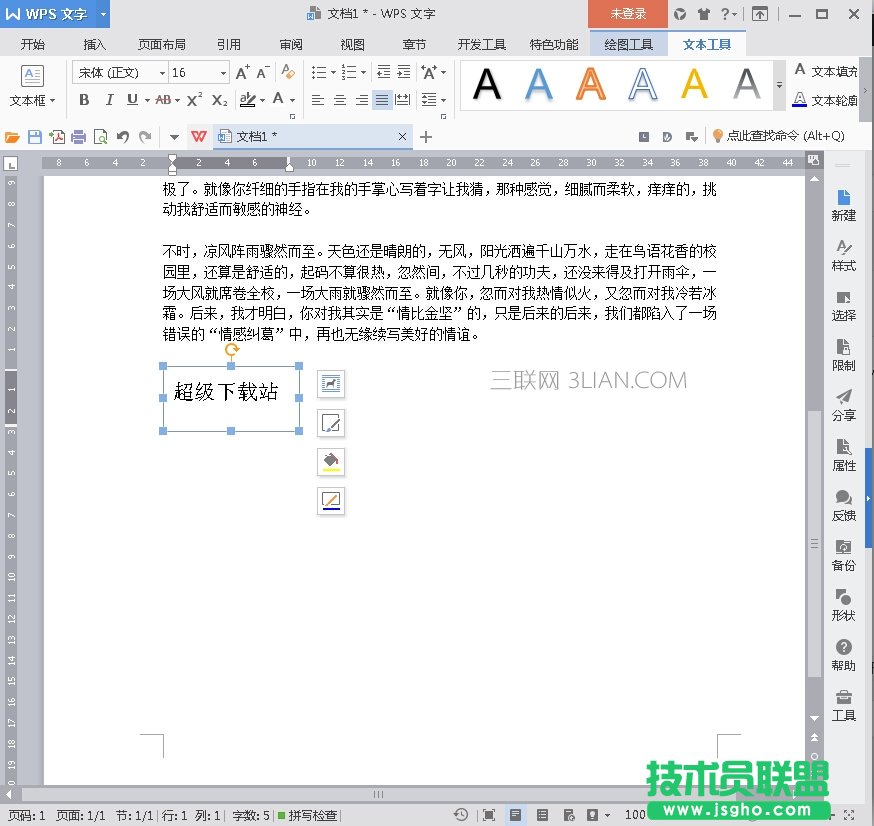874x826 pixels.
Task: Toggle Bold formatting
Action: pos(84,100)
